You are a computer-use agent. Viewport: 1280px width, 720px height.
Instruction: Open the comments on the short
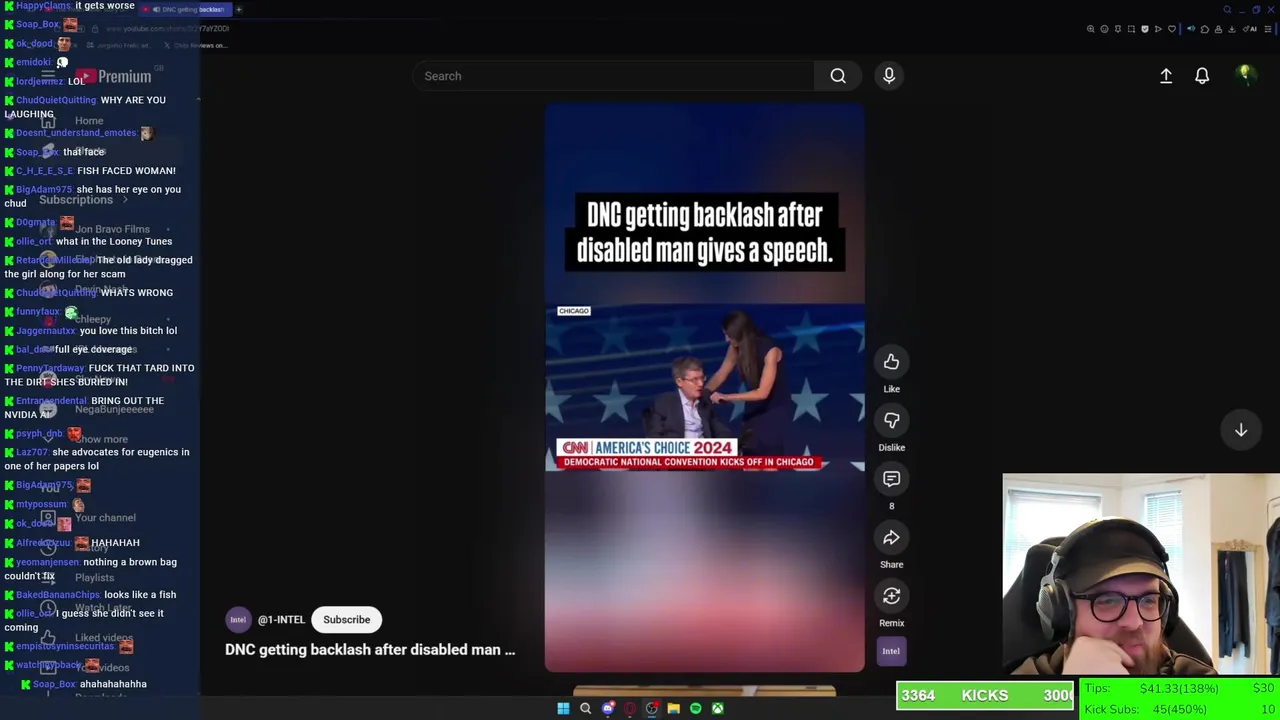pyautogui.click(x=891, y=479)
